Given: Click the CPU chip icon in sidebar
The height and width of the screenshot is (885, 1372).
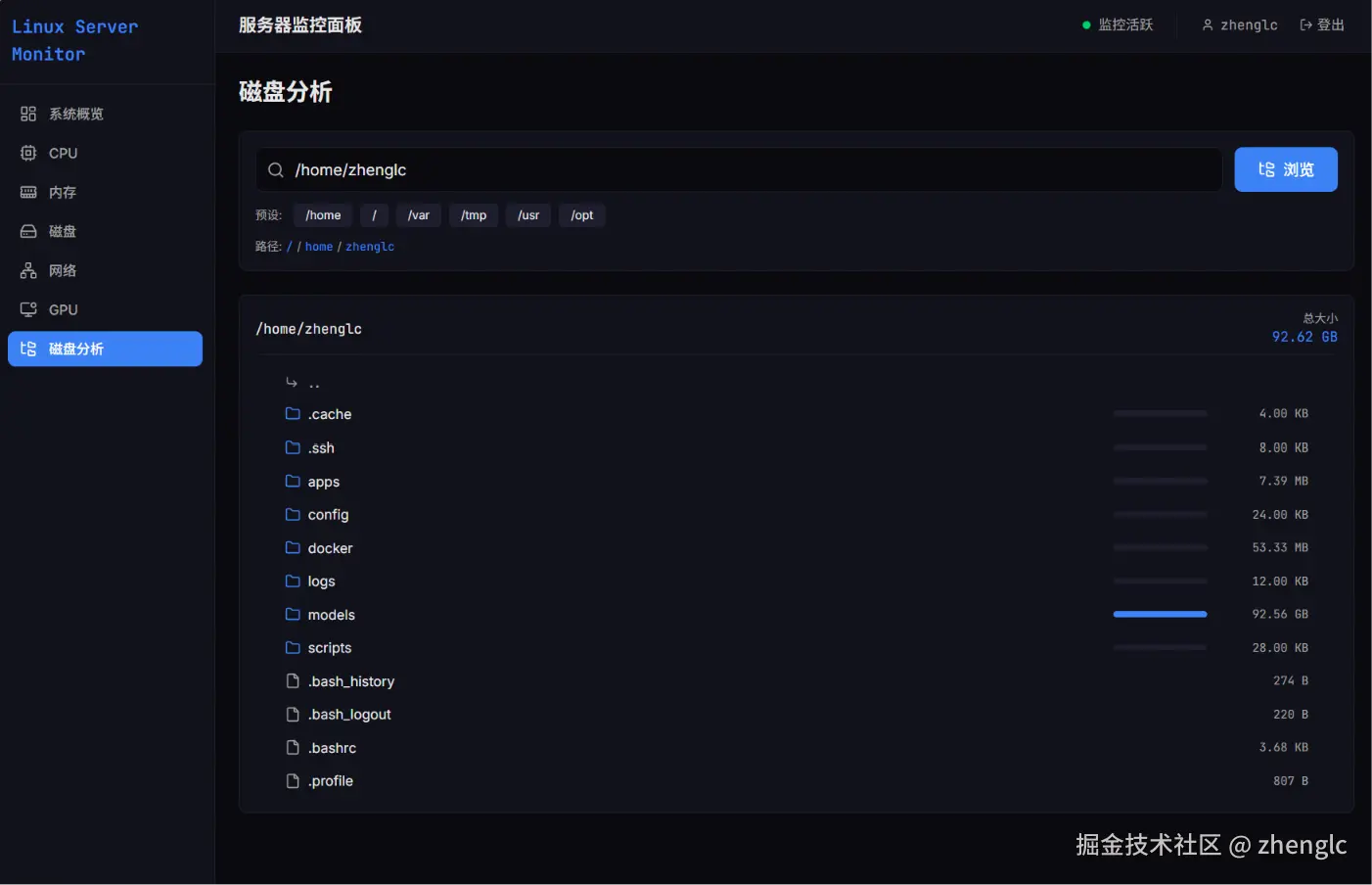Looking at the screenshot, I should (x=28, y=153).
